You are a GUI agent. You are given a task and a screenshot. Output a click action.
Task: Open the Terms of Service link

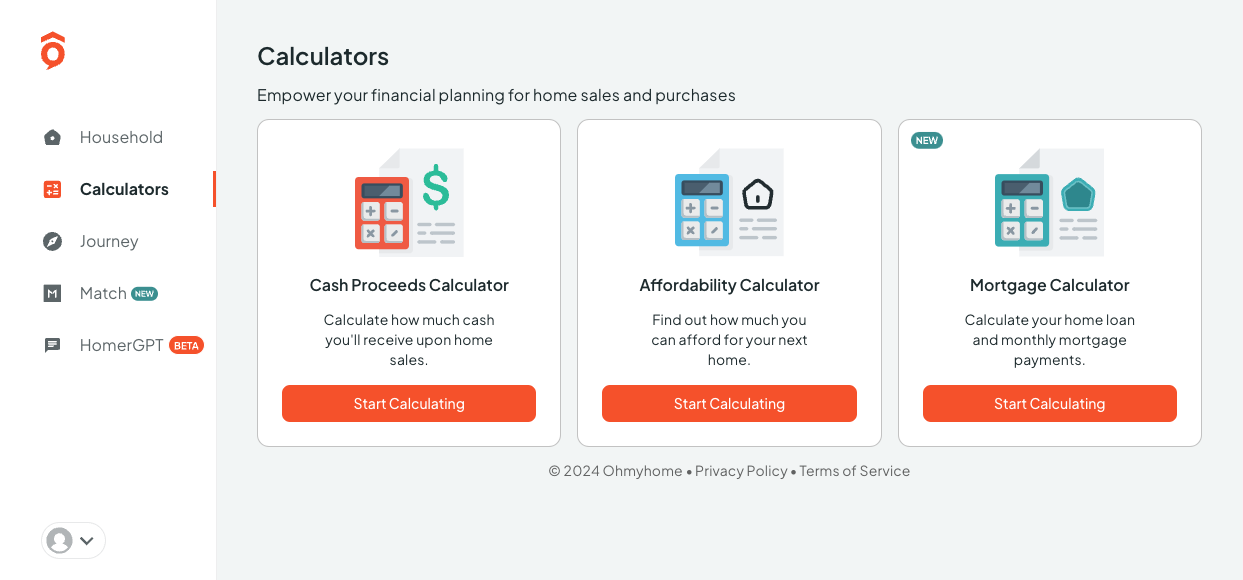click(855, 471)
